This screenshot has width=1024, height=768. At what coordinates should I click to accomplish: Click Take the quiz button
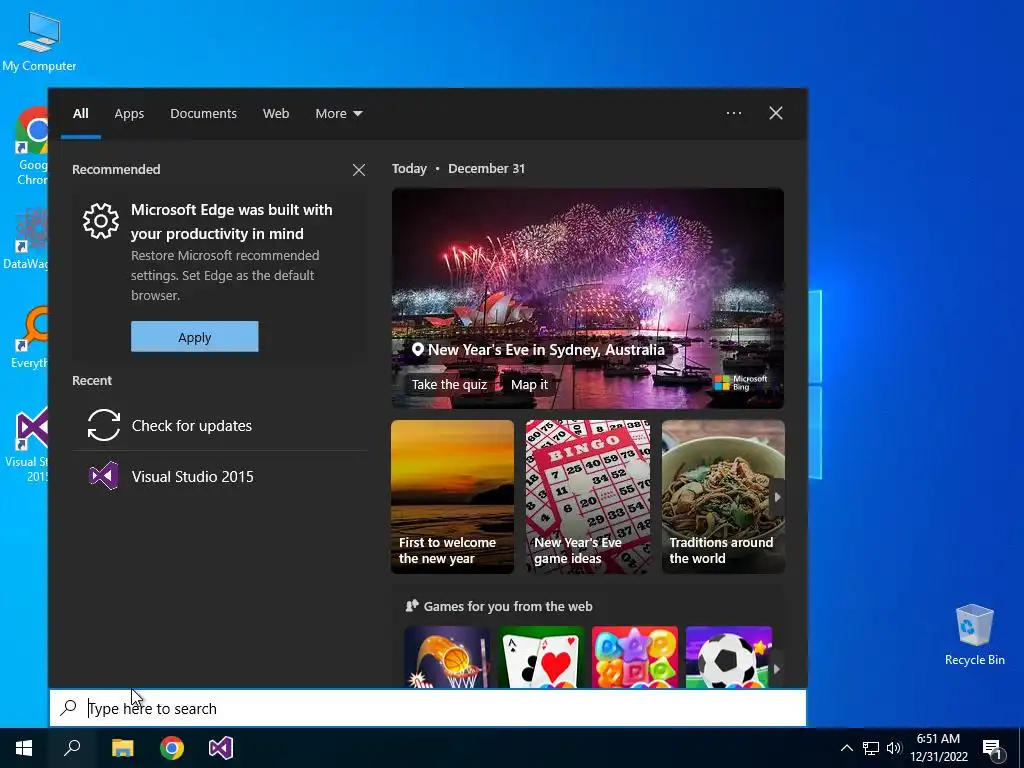[449, 384]
